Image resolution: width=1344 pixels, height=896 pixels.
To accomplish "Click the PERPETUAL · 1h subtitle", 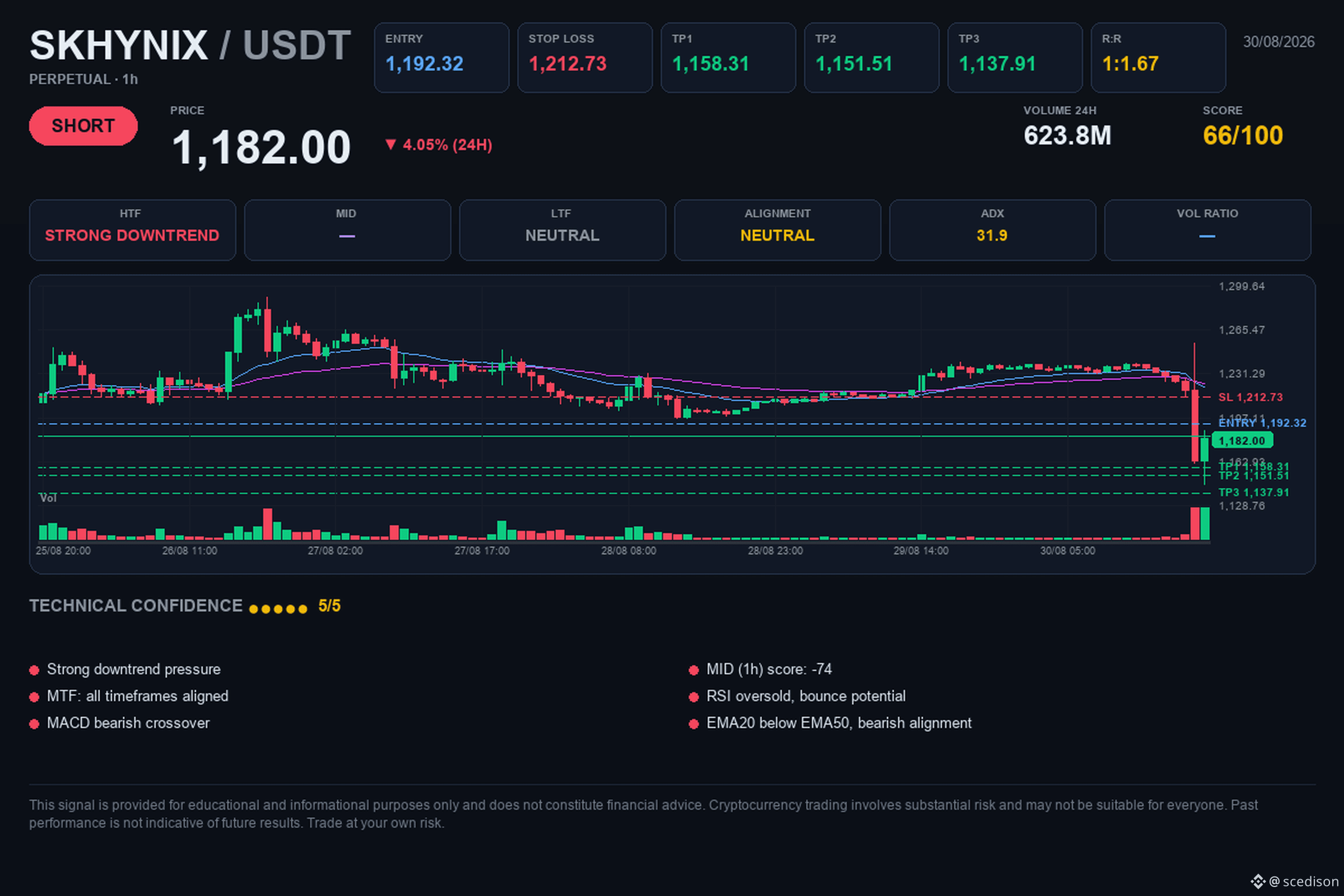I will [x=83, y=80].
